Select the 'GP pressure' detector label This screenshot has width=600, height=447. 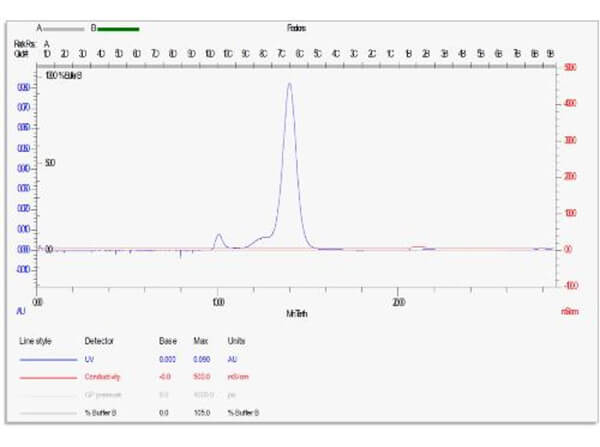click(x=103, y=395)
